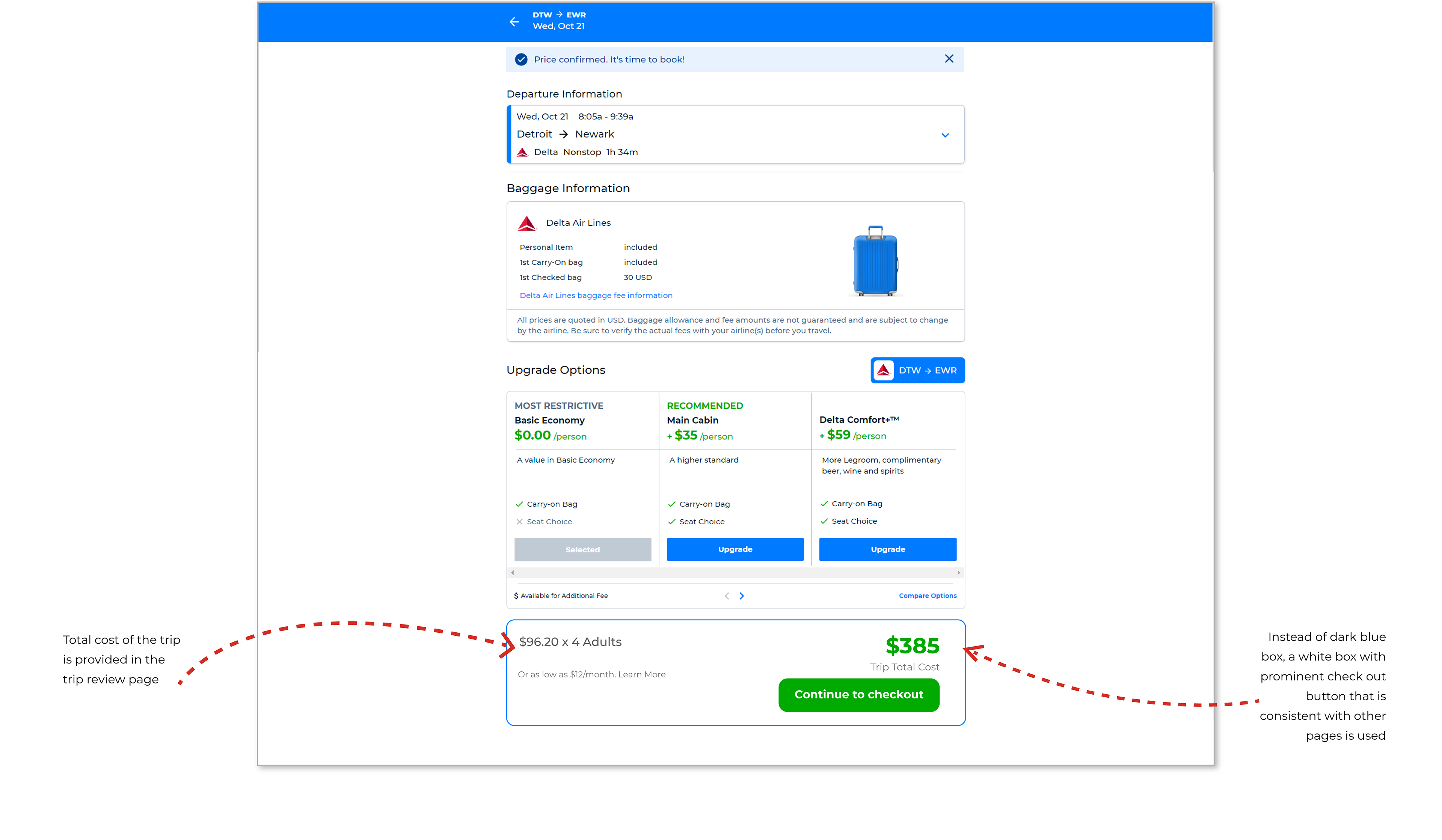Expand the Detroit to Newark flight details
Viewport: 1442px width, 840px height.
945,135
